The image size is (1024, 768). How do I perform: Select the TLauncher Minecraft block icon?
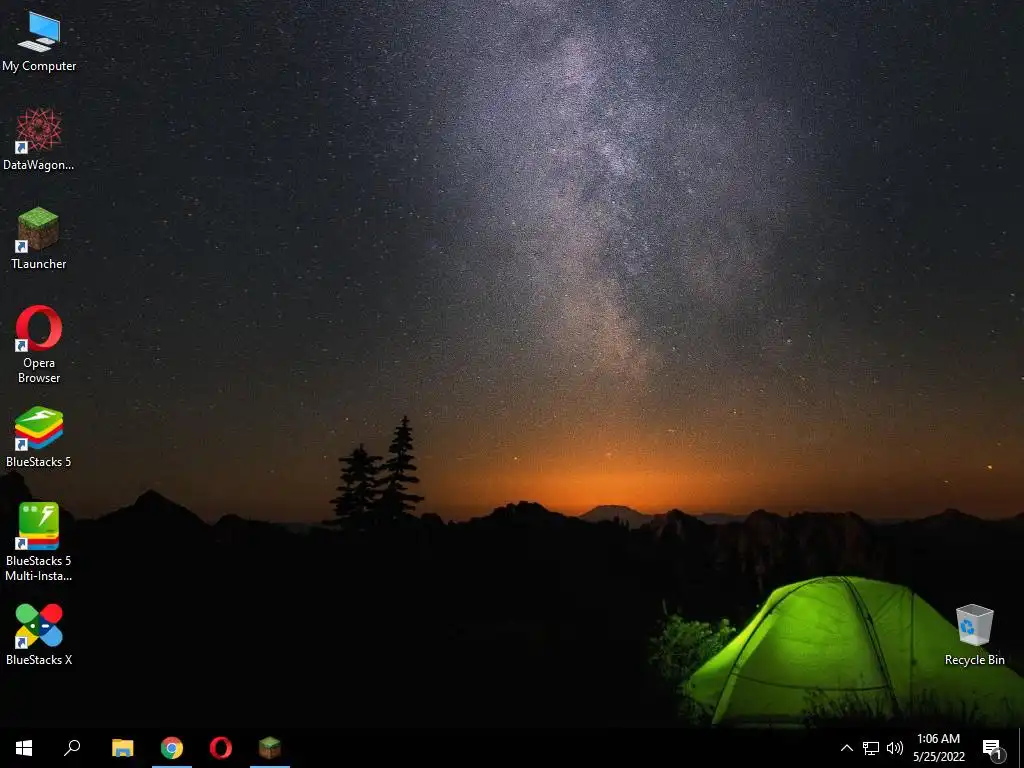[x=39, y=238]
